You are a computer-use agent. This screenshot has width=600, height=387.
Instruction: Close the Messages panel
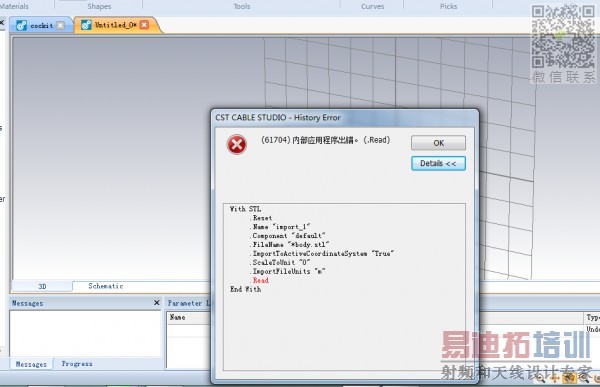[157, 303]
